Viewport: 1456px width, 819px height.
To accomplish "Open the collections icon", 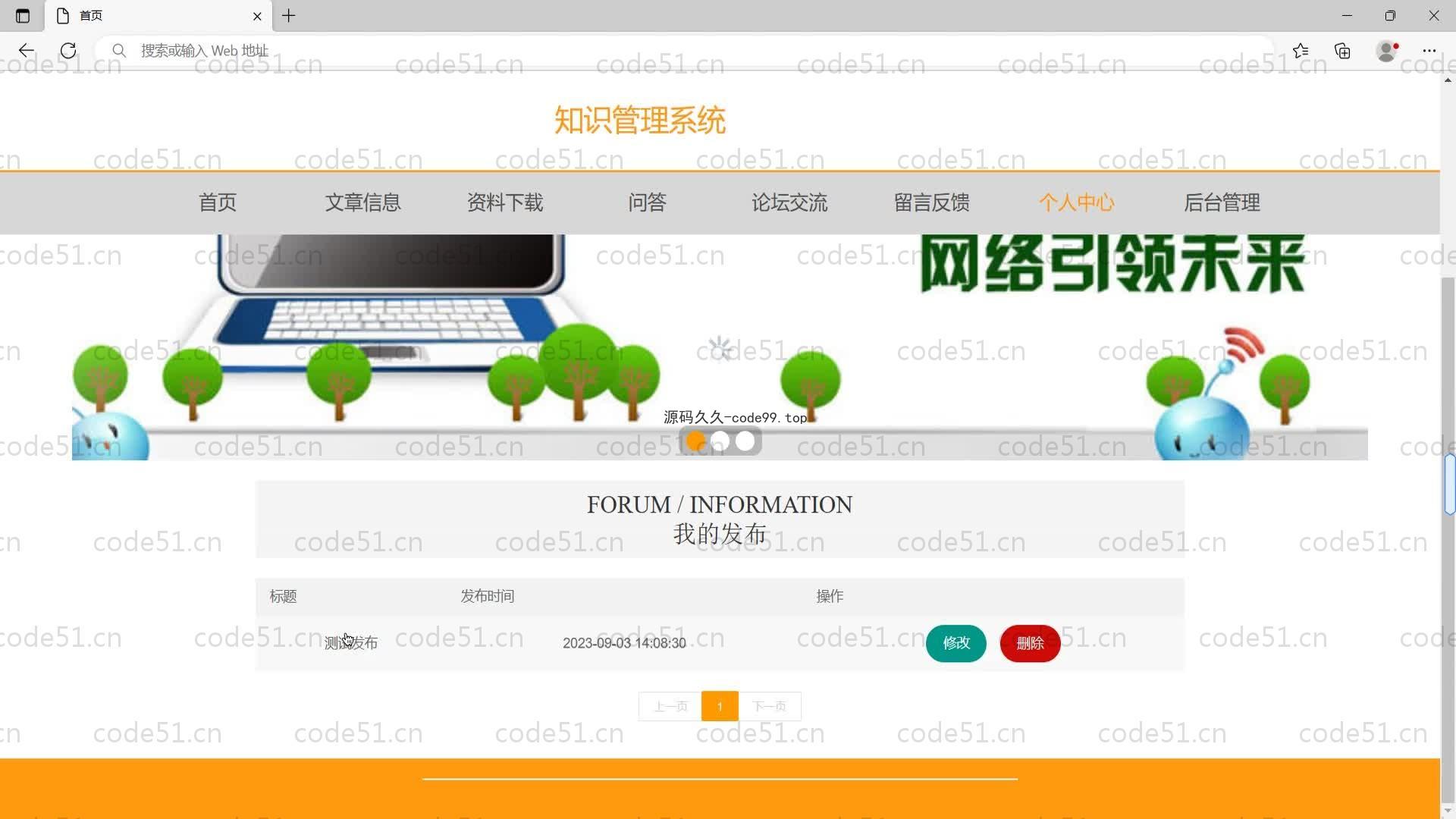I will (x=1343, y=51).
